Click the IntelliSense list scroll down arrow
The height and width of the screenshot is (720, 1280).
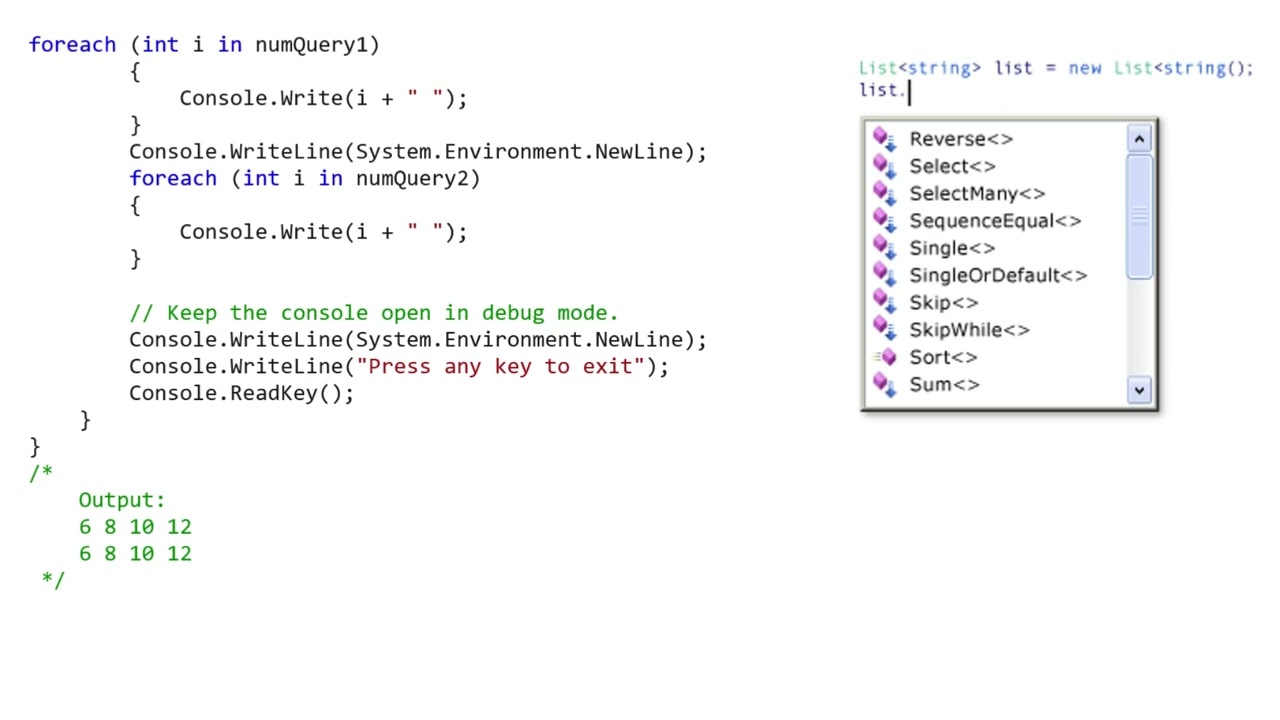(1139, 391)
